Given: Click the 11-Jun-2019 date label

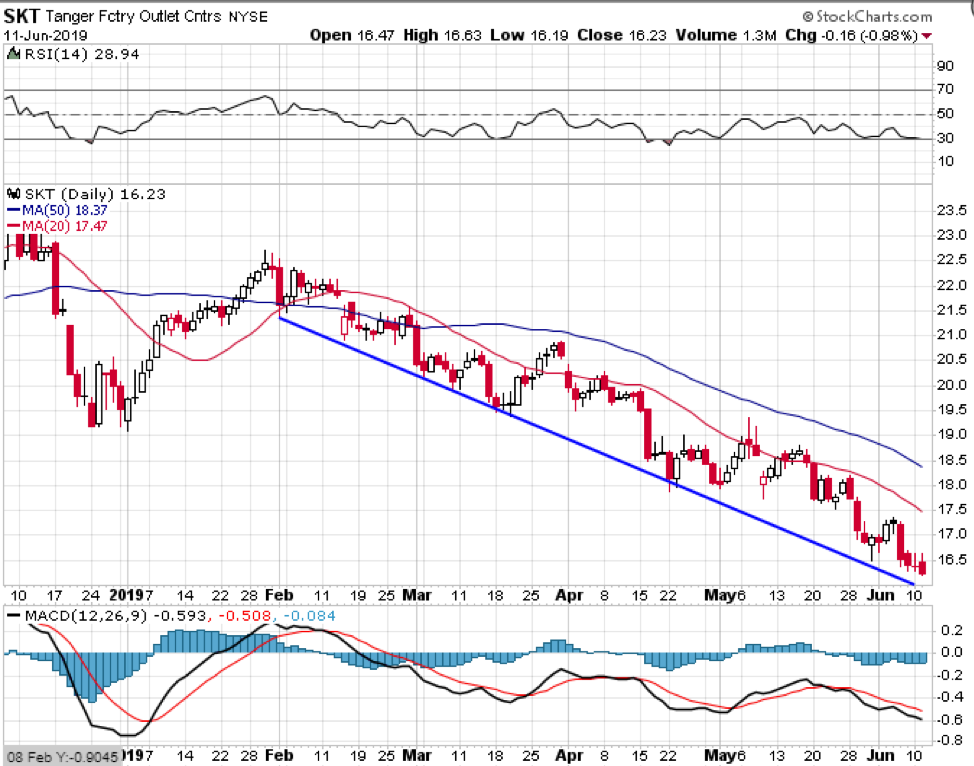Looking at the screenshot, I should tap(45, 35).
